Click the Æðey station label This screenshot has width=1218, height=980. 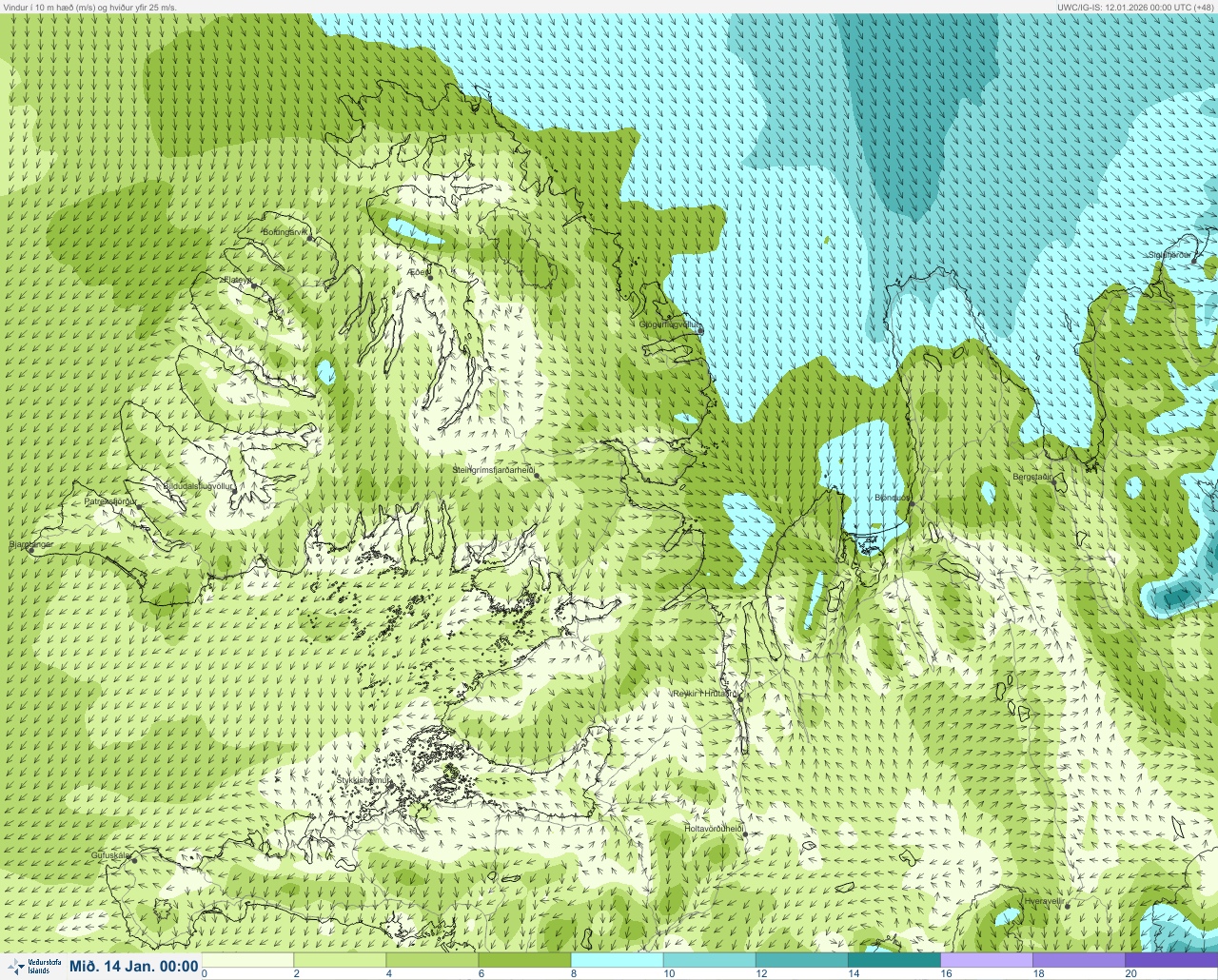tap(419, 272)
